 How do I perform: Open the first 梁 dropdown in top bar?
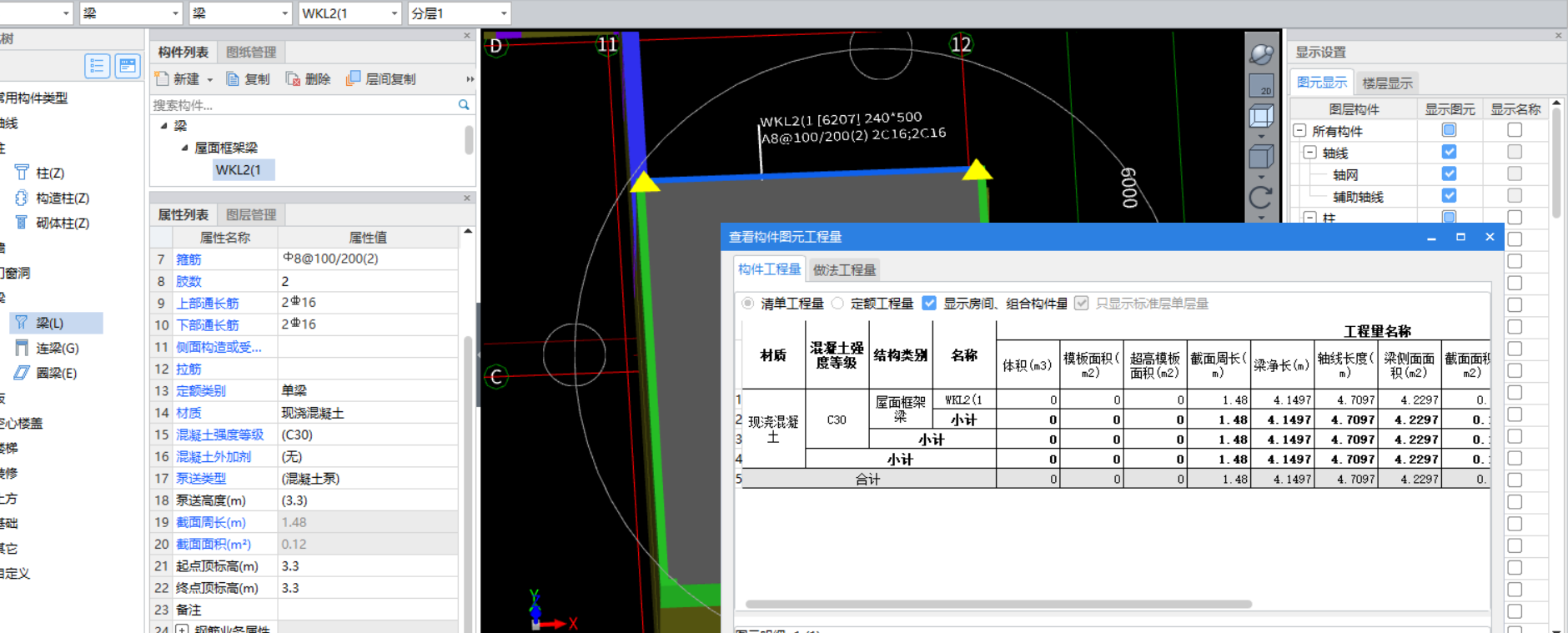point(175,13)
